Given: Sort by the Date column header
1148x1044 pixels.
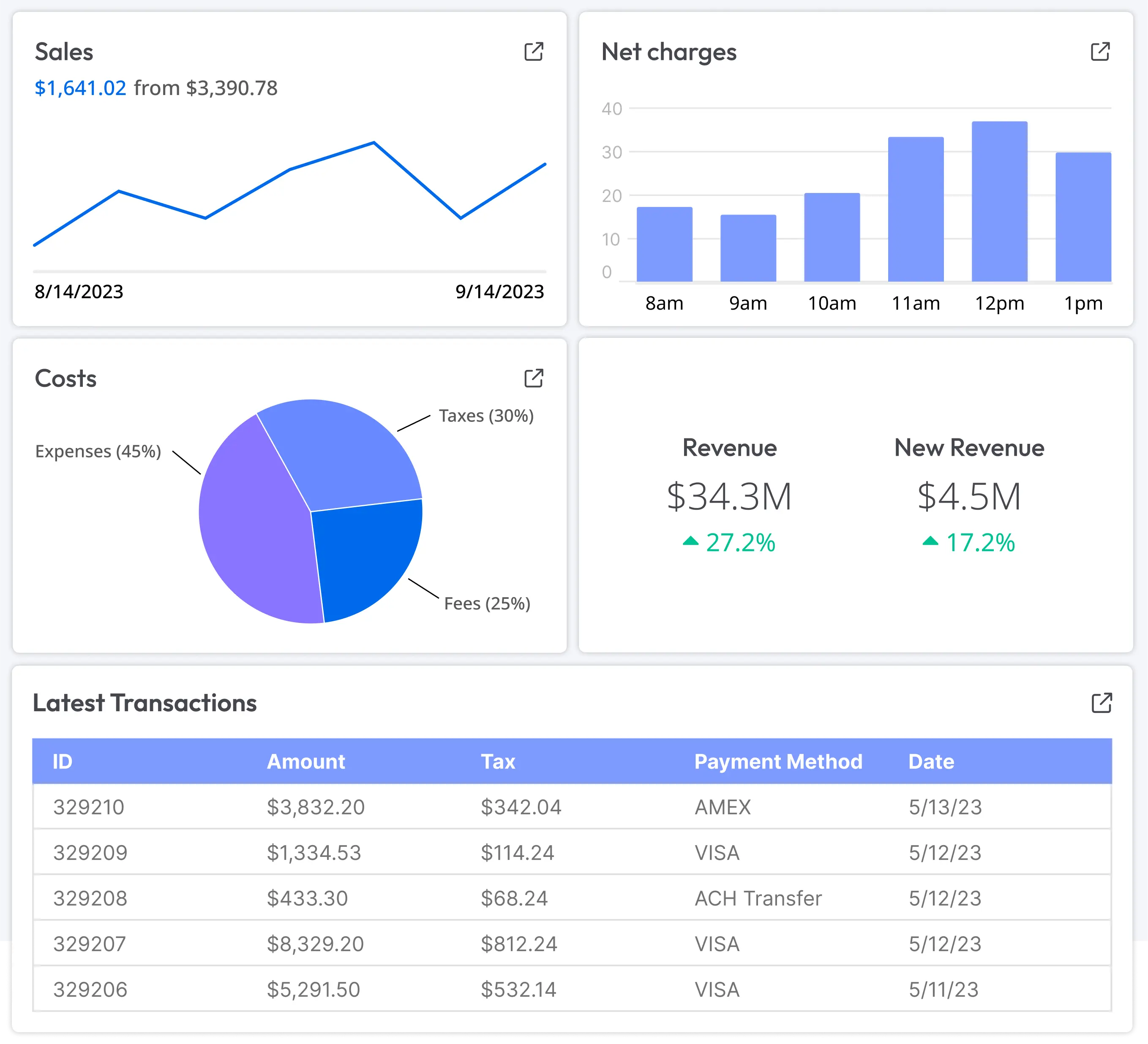Looking at the screenshot, I should point(931,761).
